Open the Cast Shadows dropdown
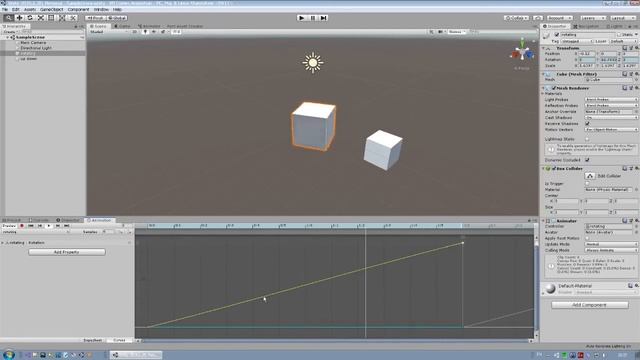The width and height of the screenshot is (640, 360). click(611, 118)
